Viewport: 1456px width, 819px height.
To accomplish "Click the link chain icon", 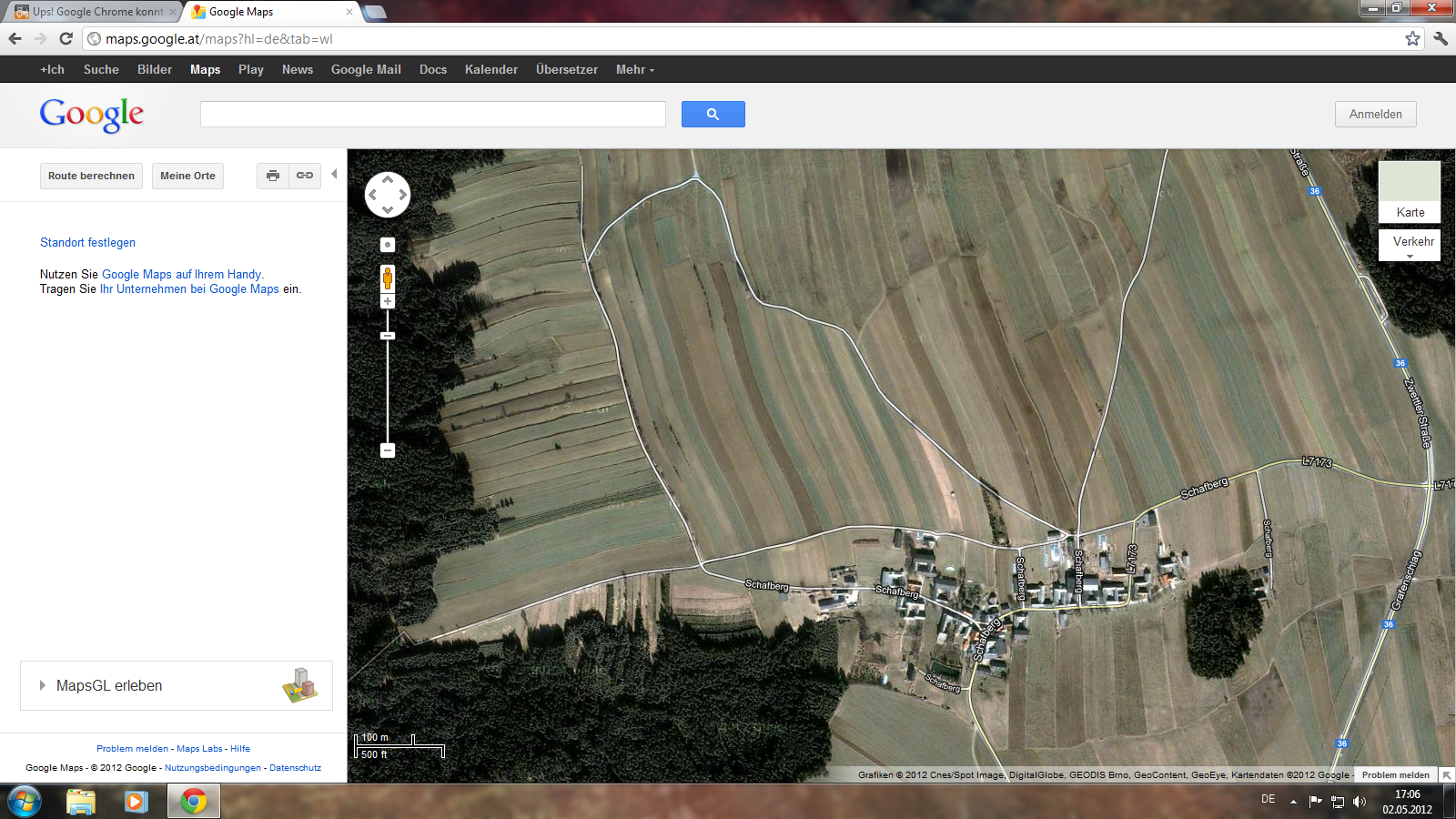I will point(305,176).
